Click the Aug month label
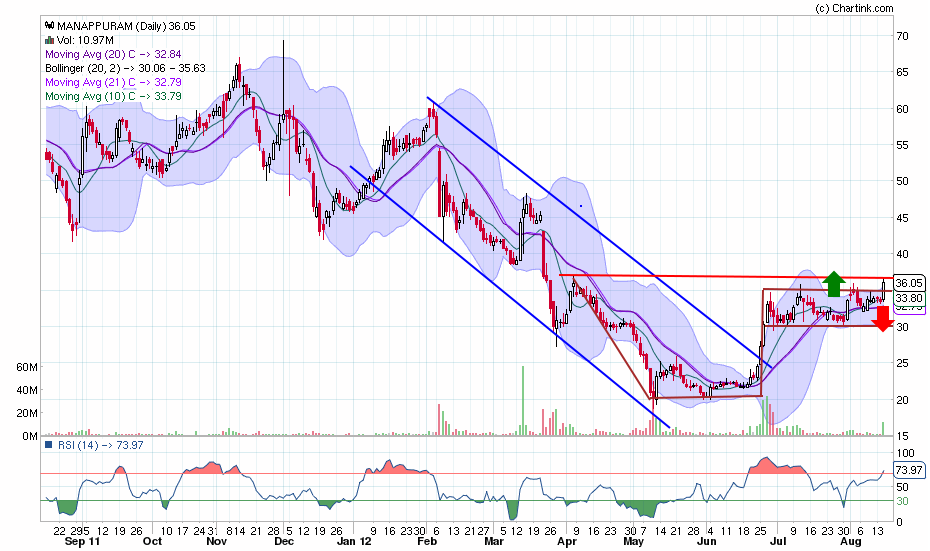 click(851, 542)
